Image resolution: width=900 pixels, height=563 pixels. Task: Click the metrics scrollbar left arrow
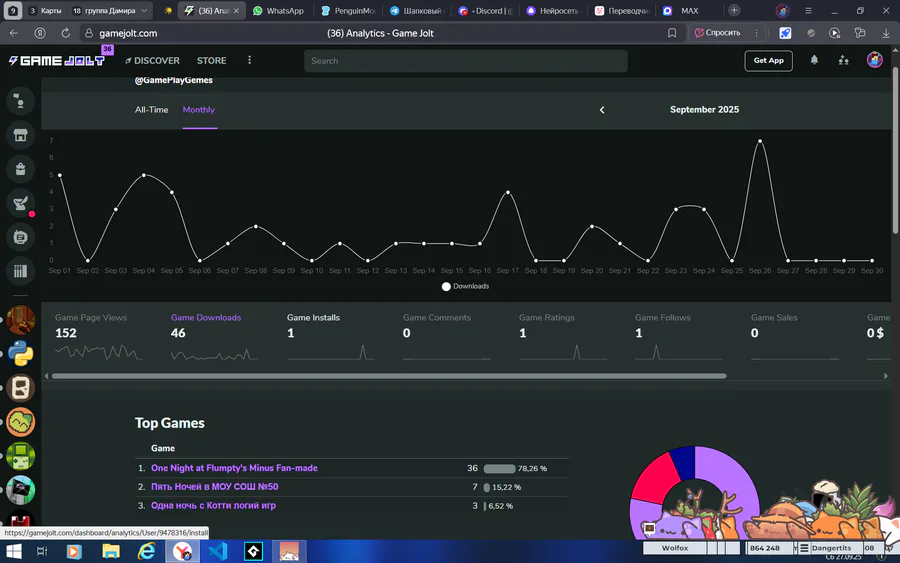(46, 376)
